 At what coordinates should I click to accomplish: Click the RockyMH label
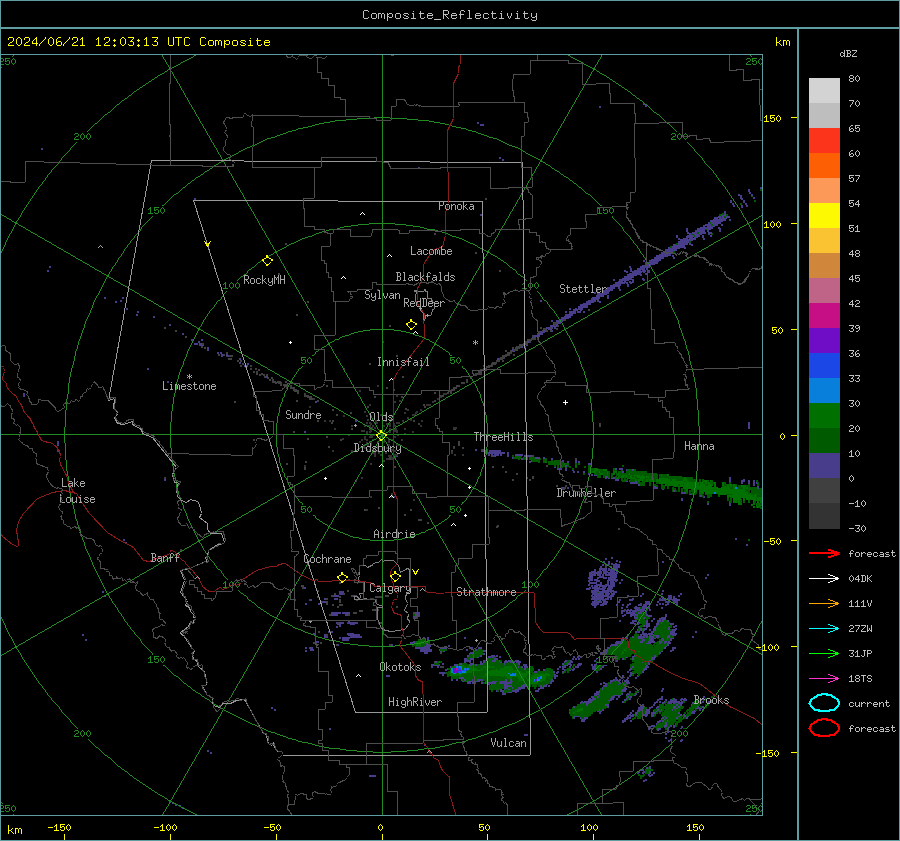[264, 280]
